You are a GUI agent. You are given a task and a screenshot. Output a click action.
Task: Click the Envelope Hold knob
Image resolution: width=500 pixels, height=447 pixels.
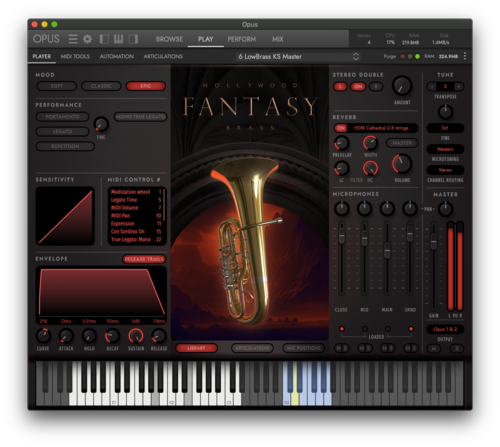point(89,336)
